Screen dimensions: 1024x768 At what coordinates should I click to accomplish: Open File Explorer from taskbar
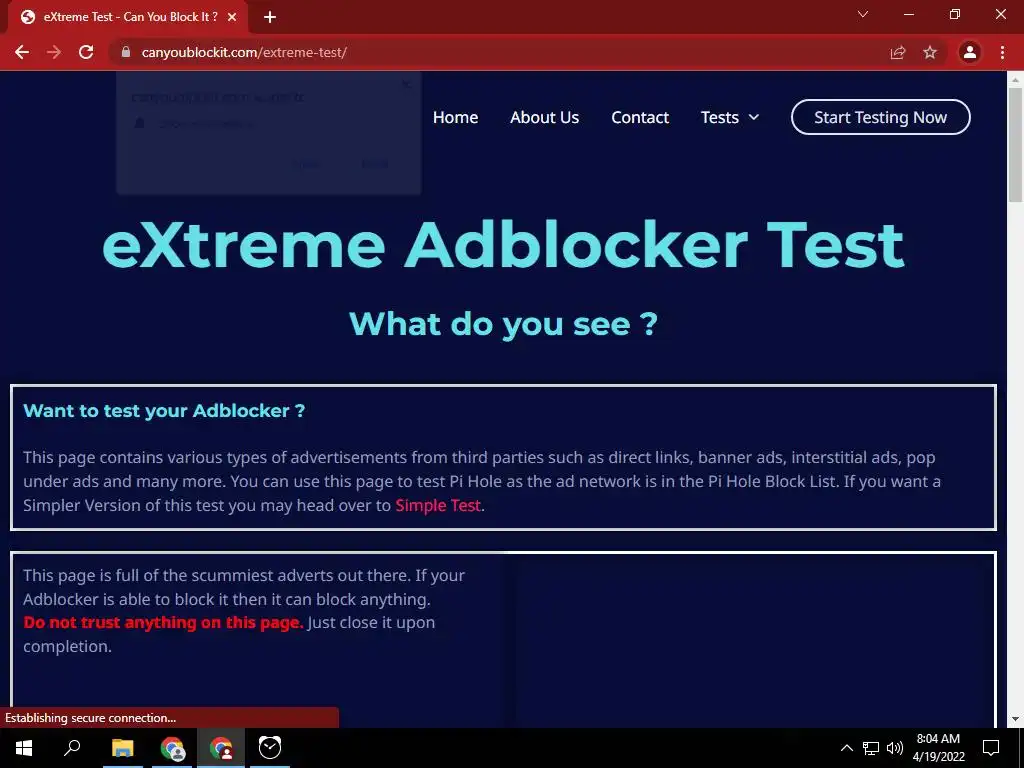click(x=122, y=748)
